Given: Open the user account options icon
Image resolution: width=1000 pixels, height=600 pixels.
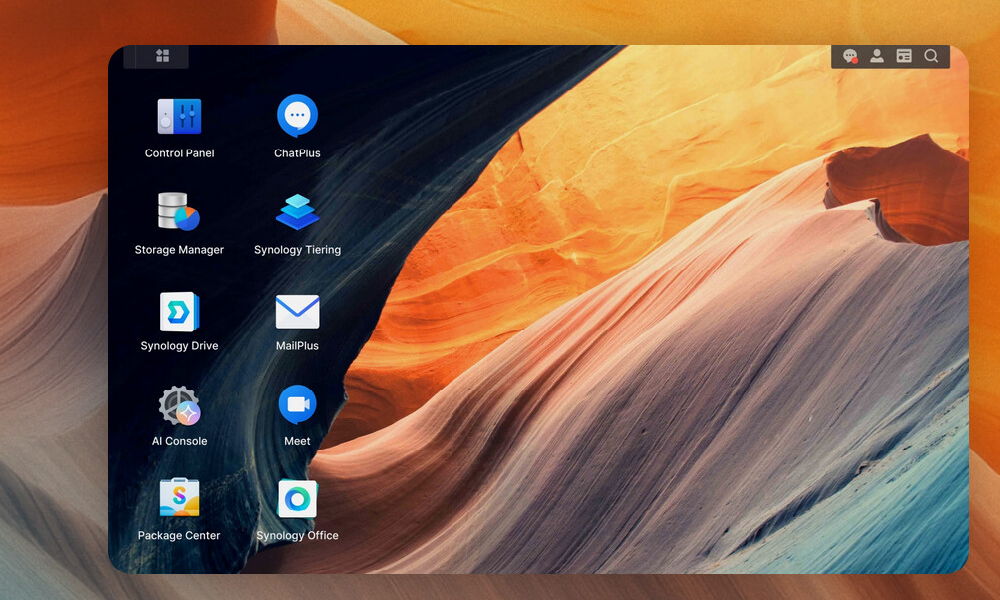Looking at the screenshot, I should pyautogui.click(x=877, y=56).
